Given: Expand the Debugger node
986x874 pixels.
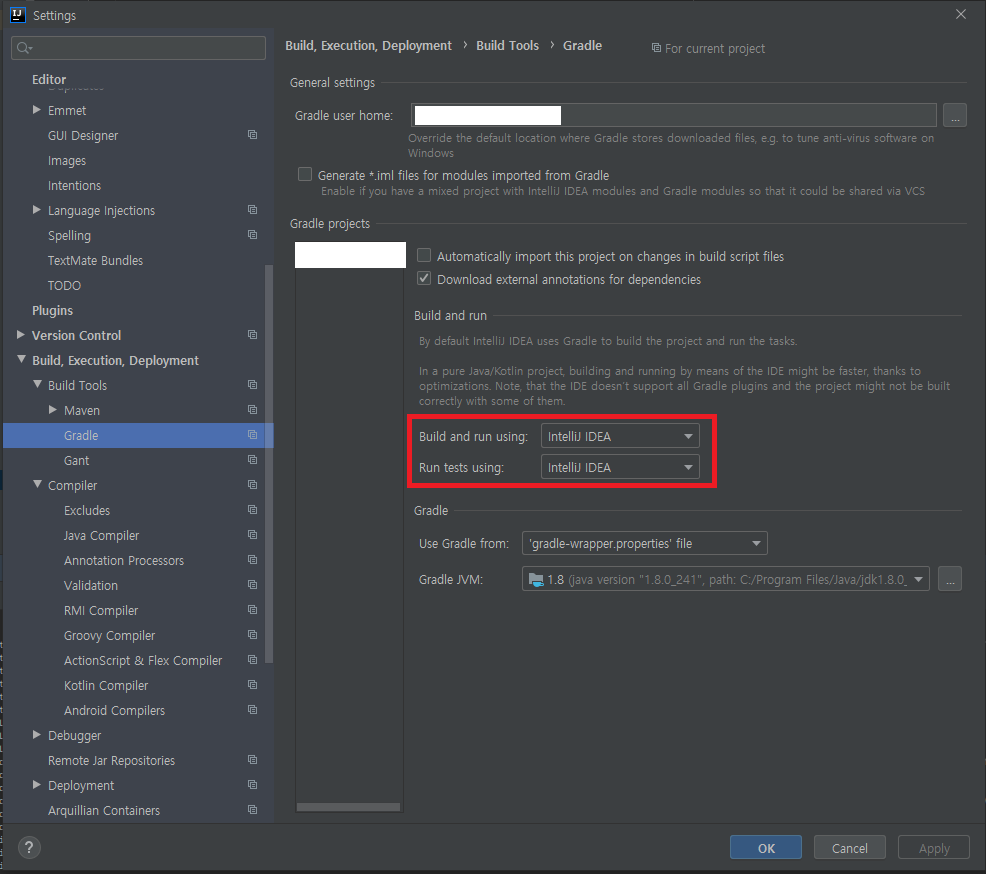Looking at the screenshot, I should 36,735.
